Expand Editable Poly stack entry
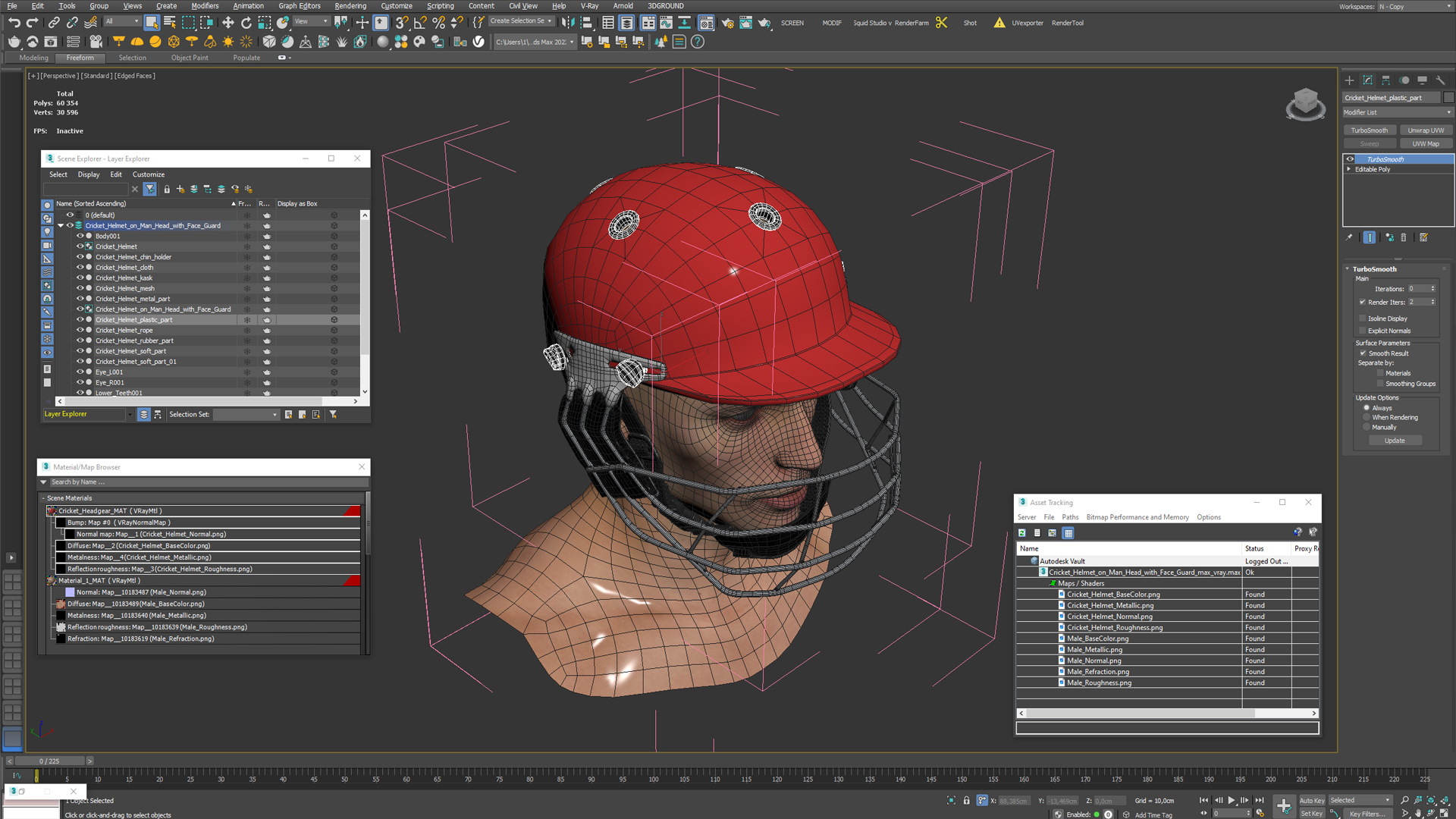The image size is (1456, 819). (x=1349, y=169)
